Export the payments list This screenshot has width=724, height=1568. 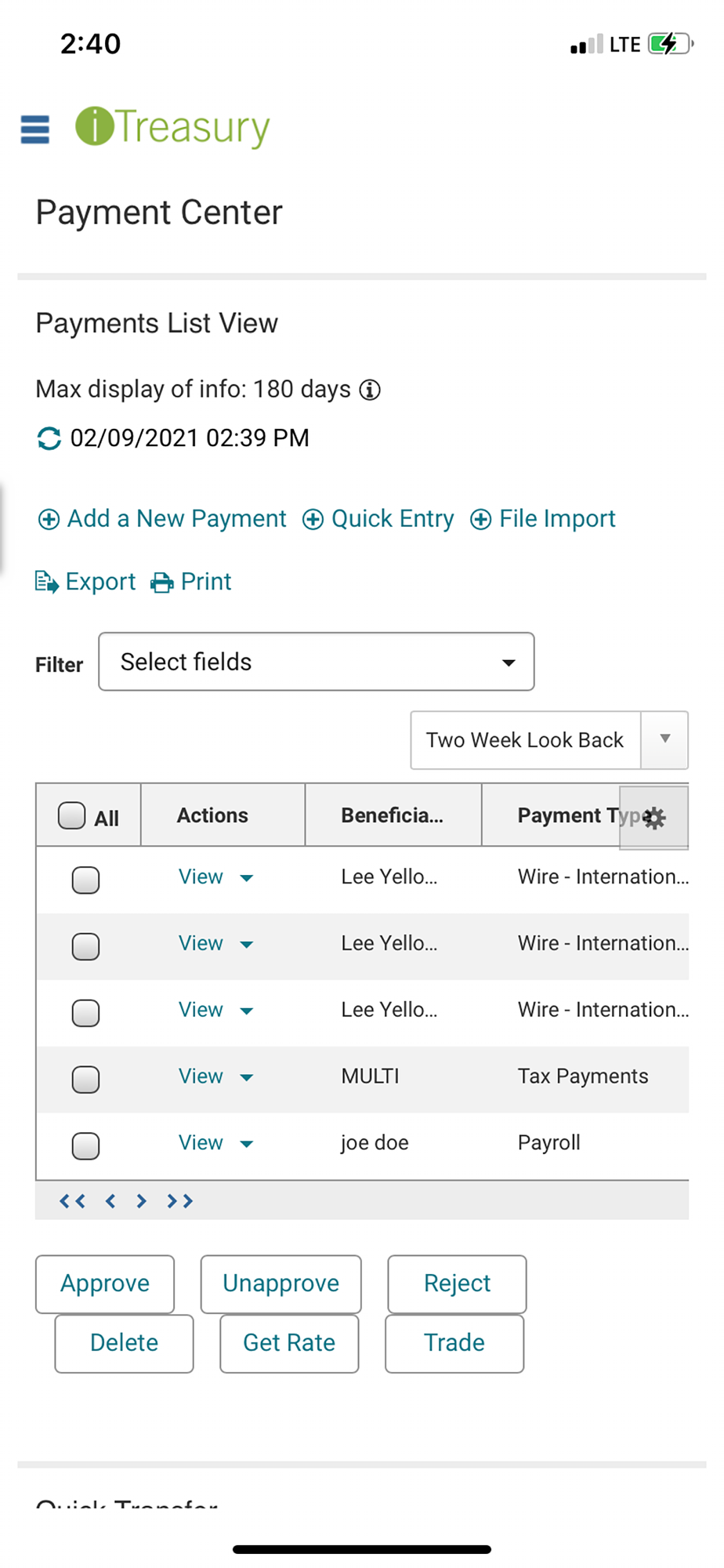click(x=85, y=582)
